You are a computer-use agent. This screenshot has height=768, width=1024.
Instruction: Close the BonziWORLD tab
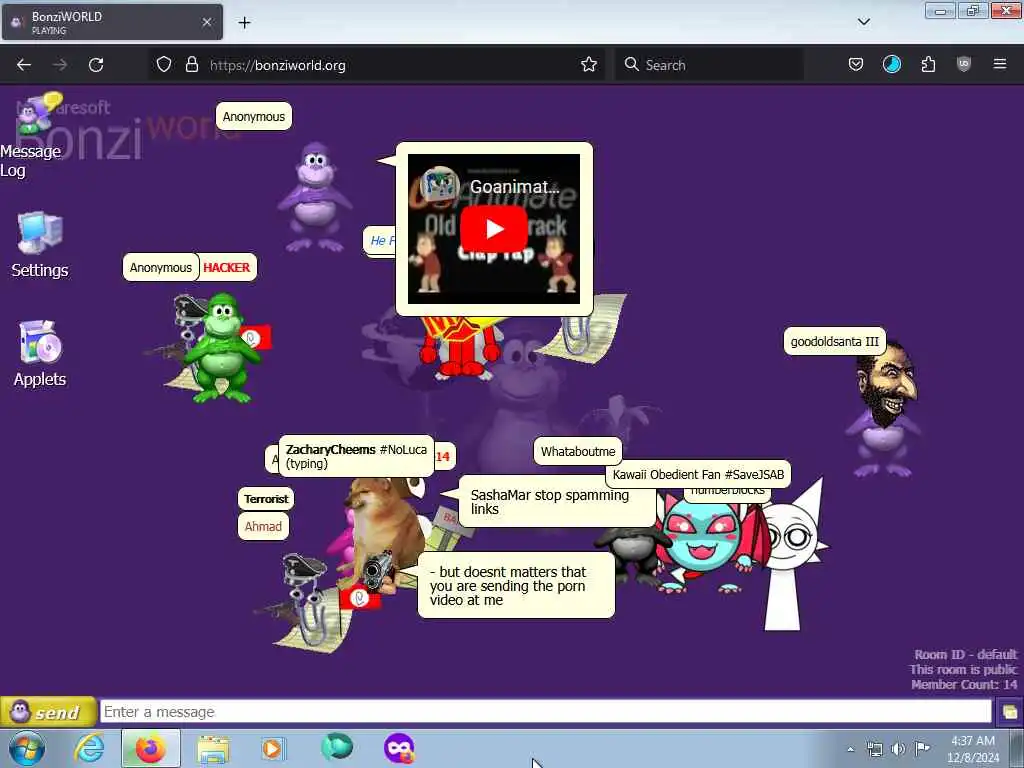(x=207, y=22)
